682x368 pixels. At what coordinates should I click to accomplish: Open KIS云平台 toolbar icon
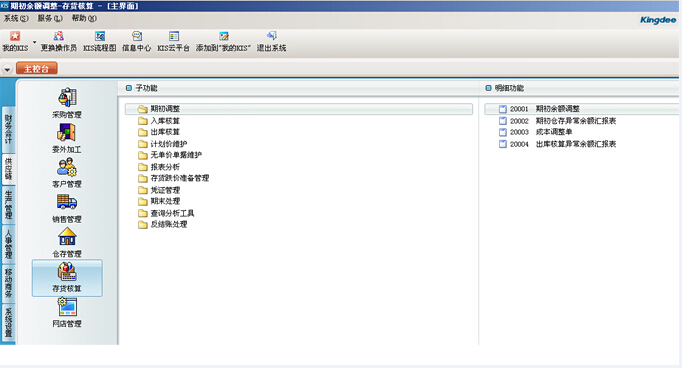tap(174, 36)
